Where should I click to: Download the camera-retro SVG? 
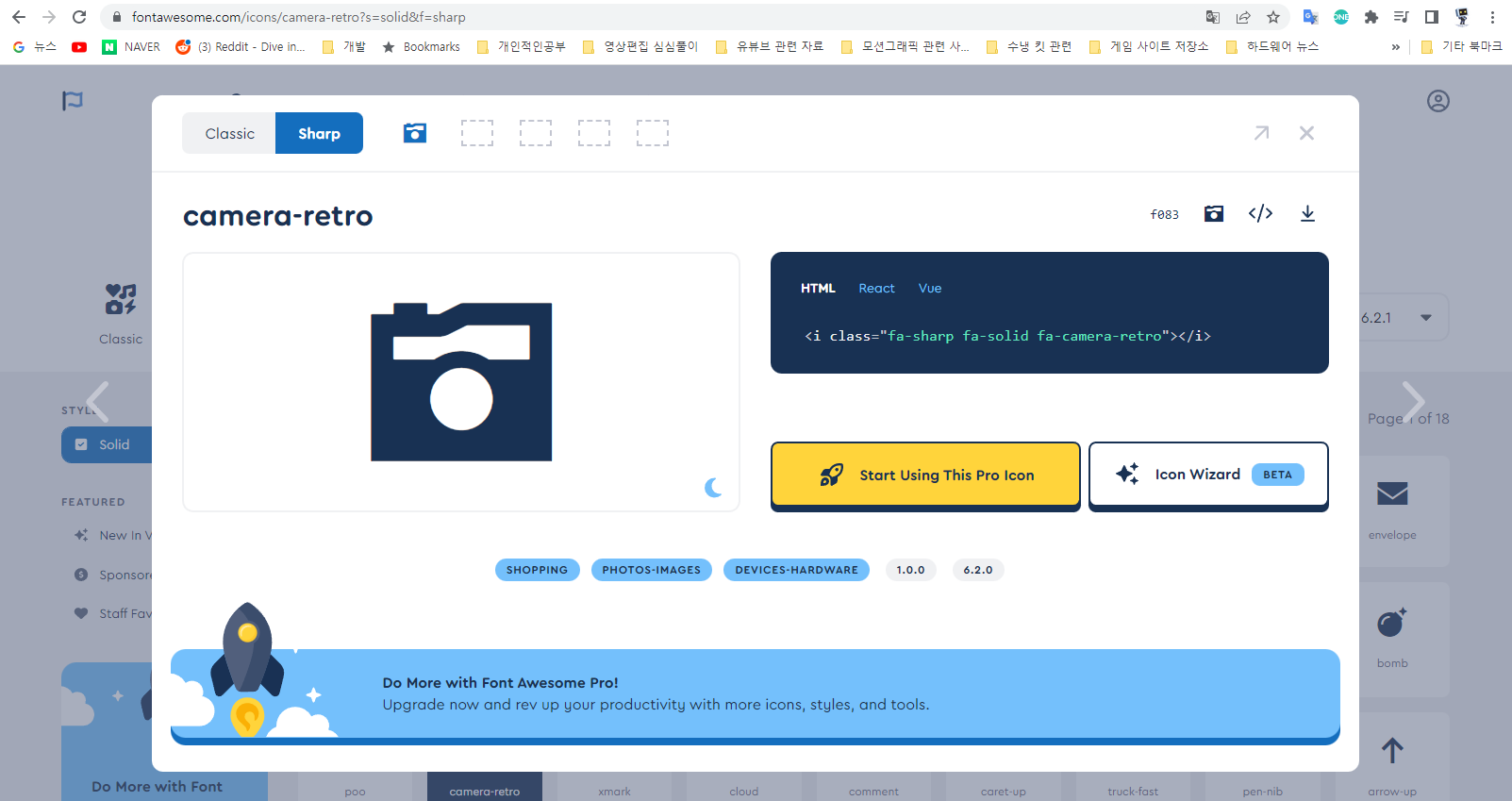point(1307,213)
